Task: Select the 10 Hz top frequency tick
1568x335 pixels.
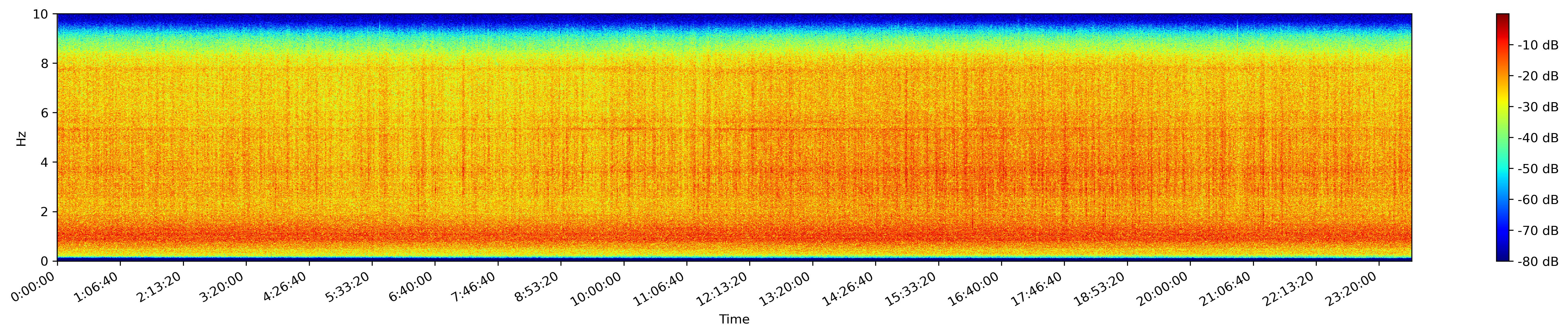Action: pyautogui.click(x=42, y=14)
